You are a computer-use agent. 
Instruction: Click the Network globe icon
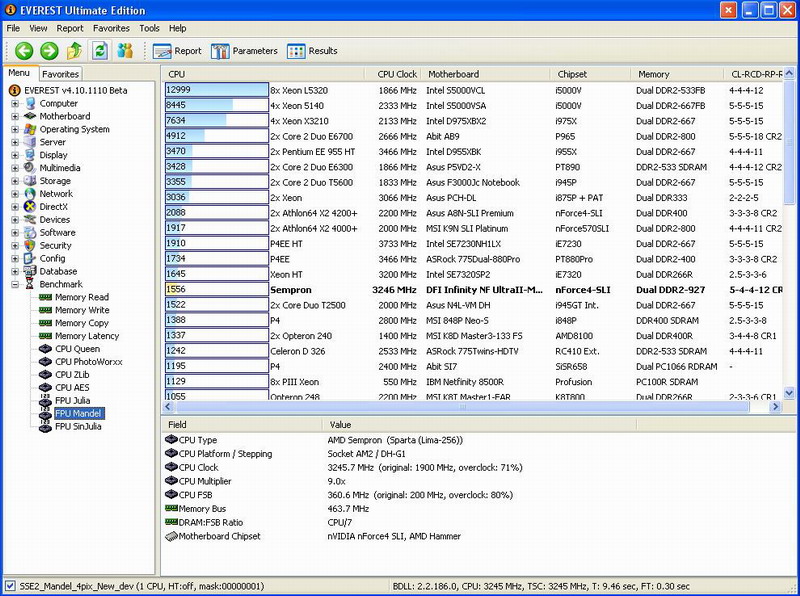tap(31, 194)
